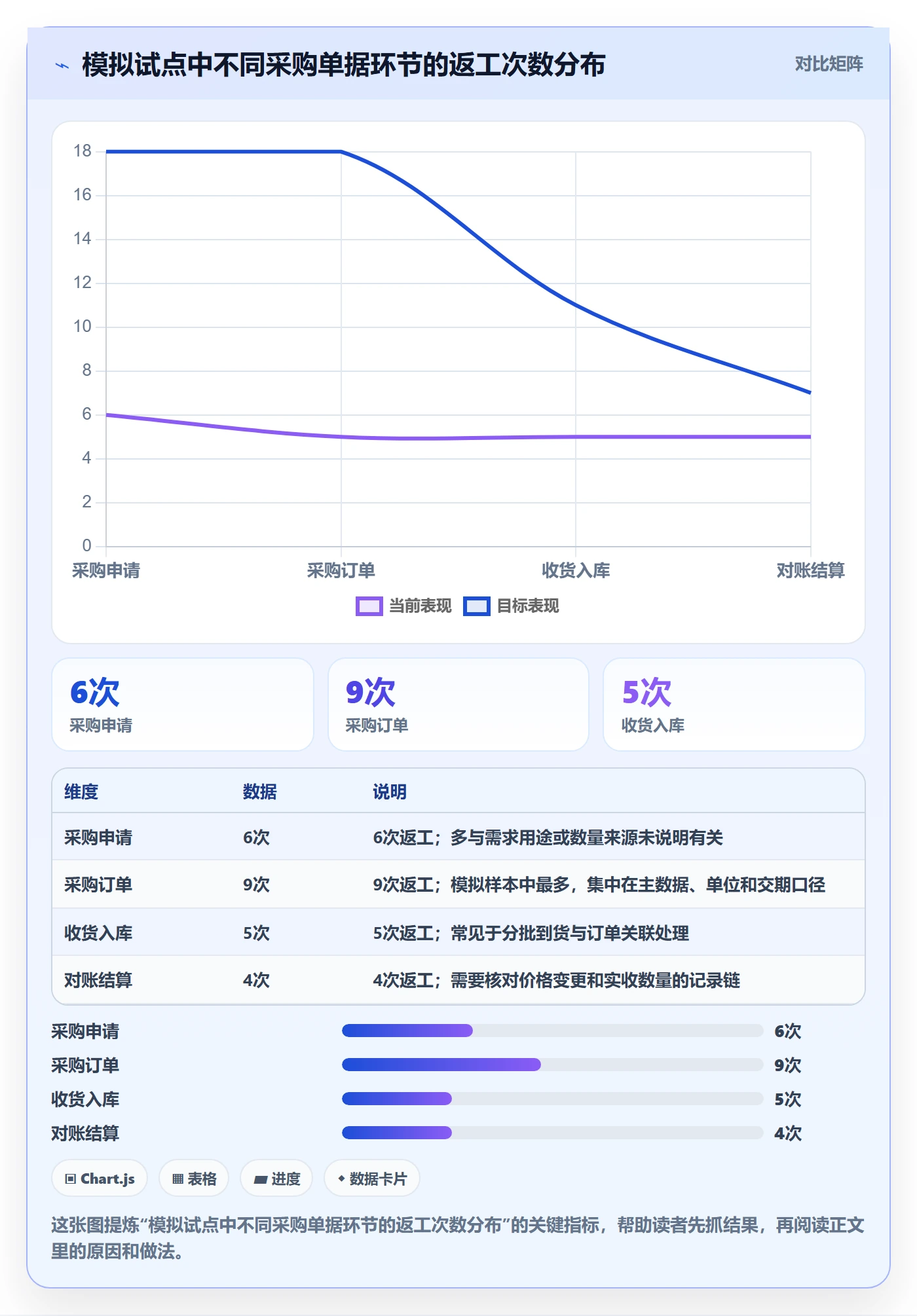917x1316 pixels.
Task: Select the 表格 tag chip
Action: (x=194, y=1179)
